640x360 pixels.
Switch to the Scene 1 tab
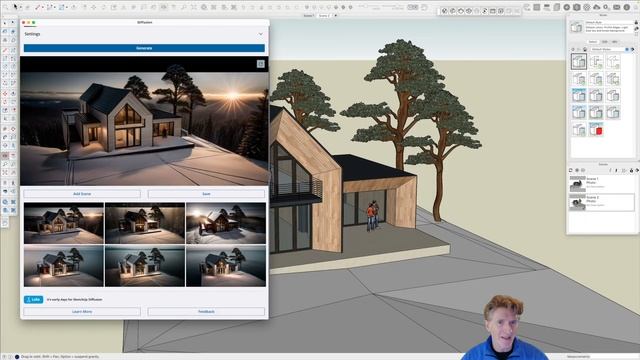click(309, 16)
